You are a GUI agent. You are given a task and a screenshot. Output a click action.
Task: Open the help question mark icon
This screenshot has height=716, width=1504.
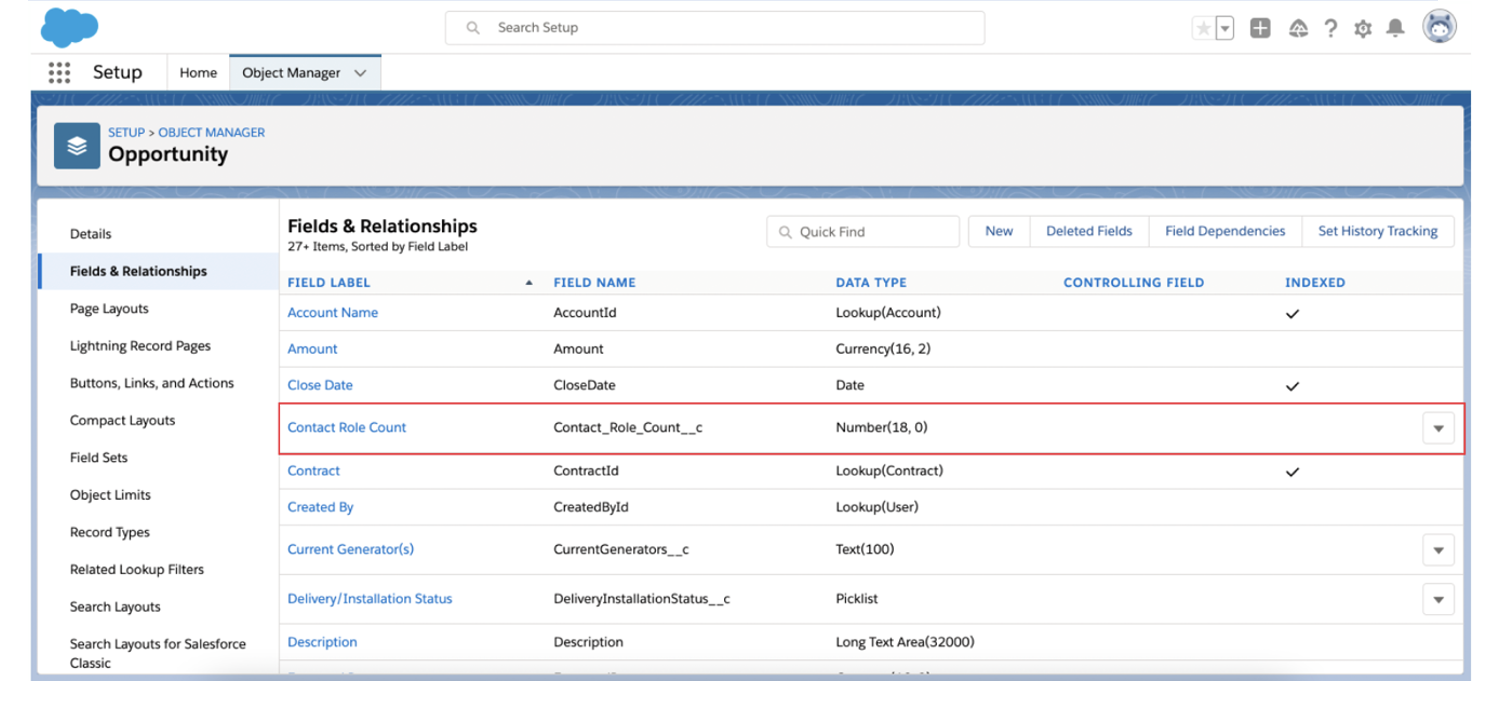tap(1330, 29)
